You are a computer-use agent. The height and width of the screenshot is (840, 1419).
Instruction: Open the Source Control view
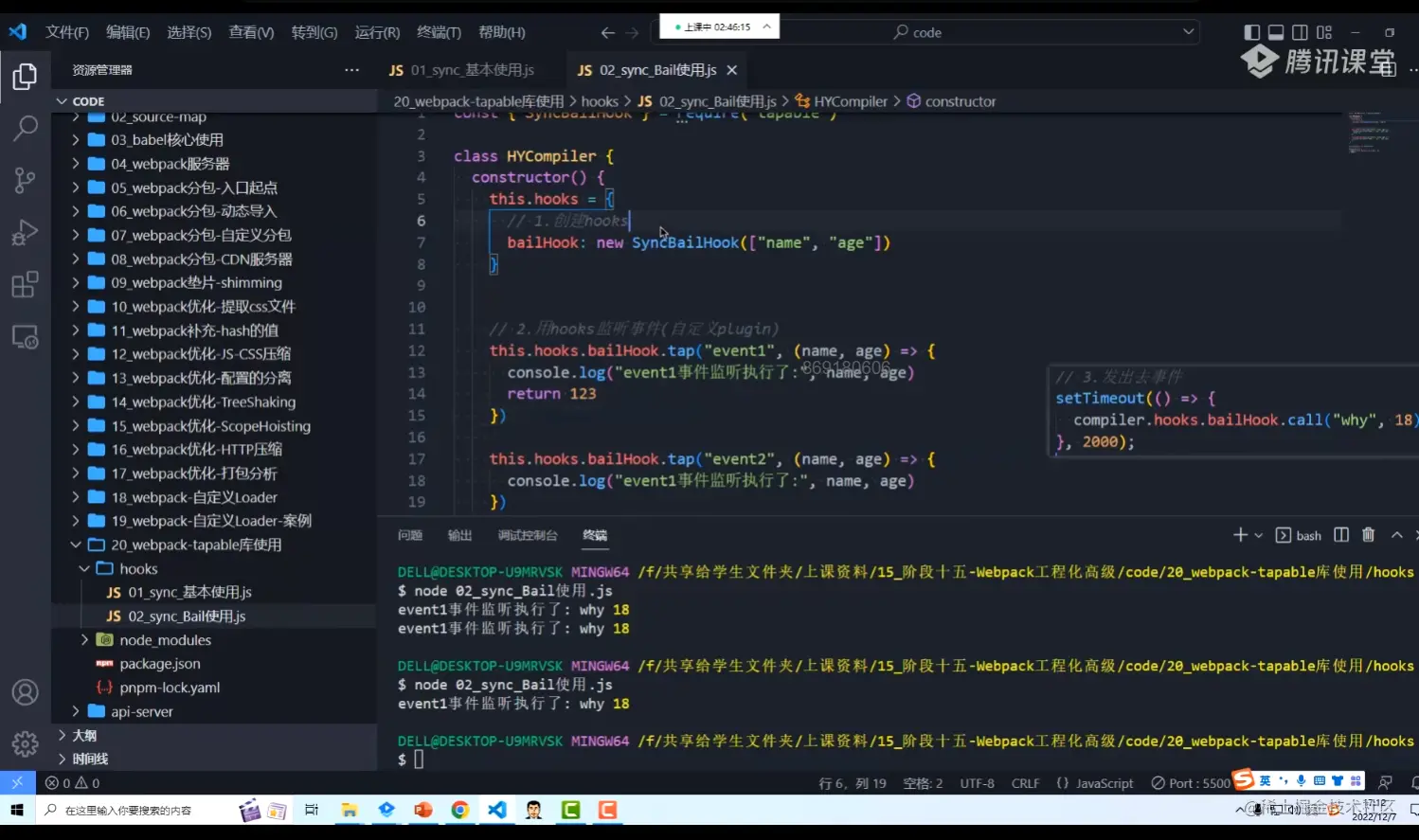coord(26,180)
